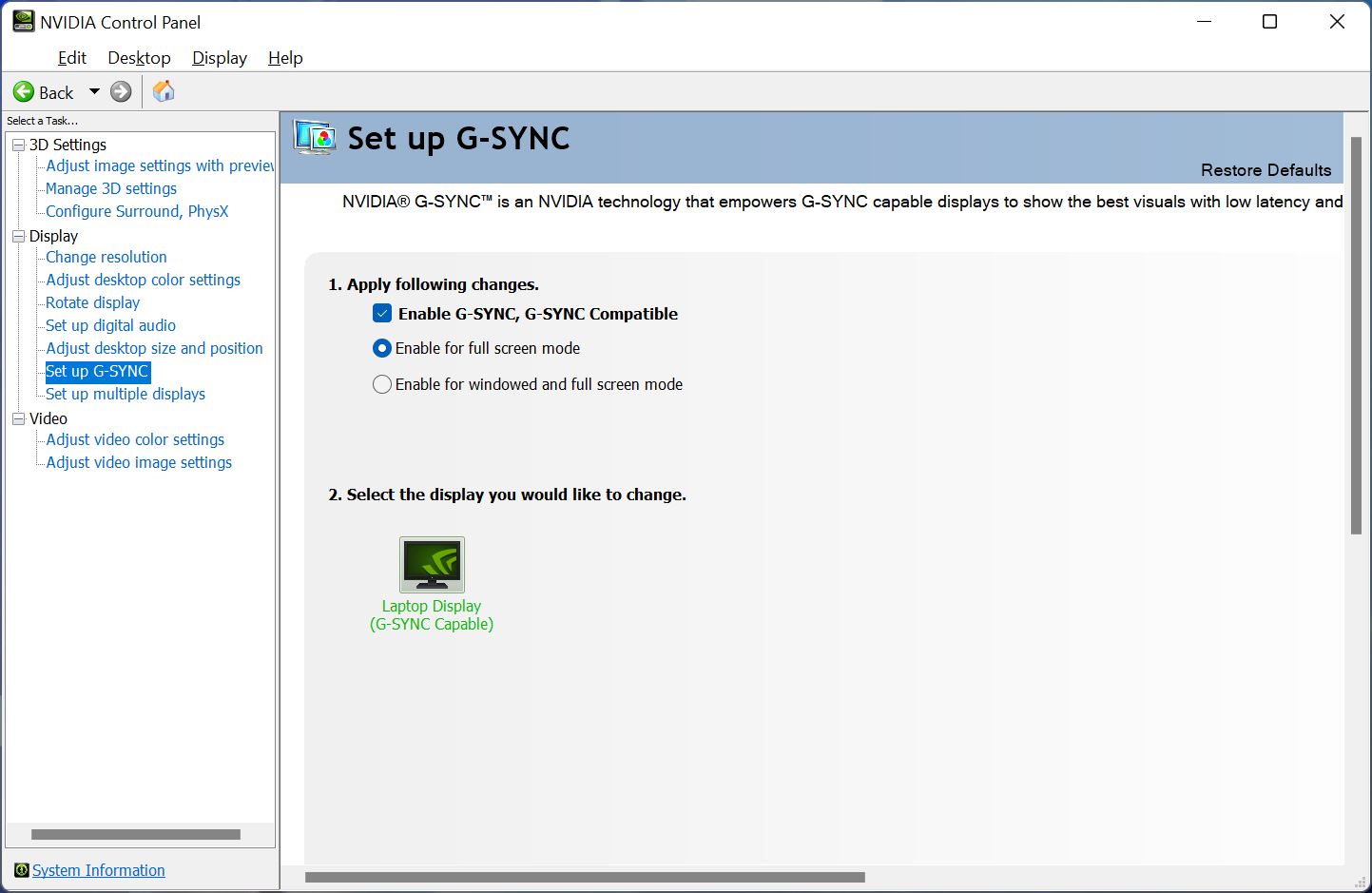Open Adjust video color settings
1372x893 pixels.
[x=136, y=439]
